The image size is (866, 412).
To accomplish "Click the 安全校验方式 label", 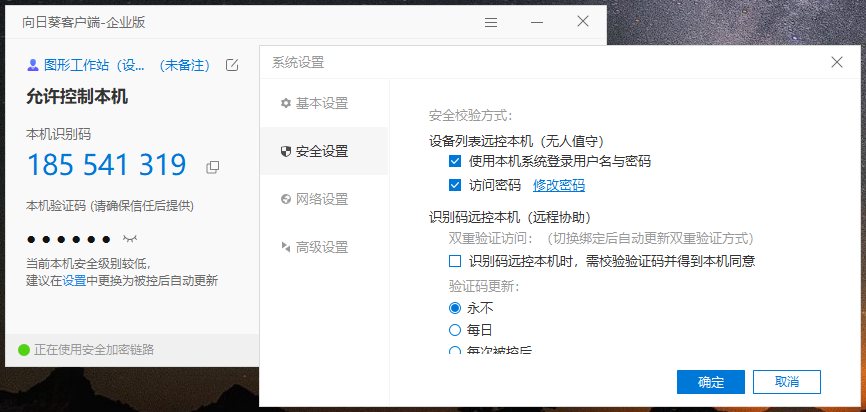I will [471, 115].
